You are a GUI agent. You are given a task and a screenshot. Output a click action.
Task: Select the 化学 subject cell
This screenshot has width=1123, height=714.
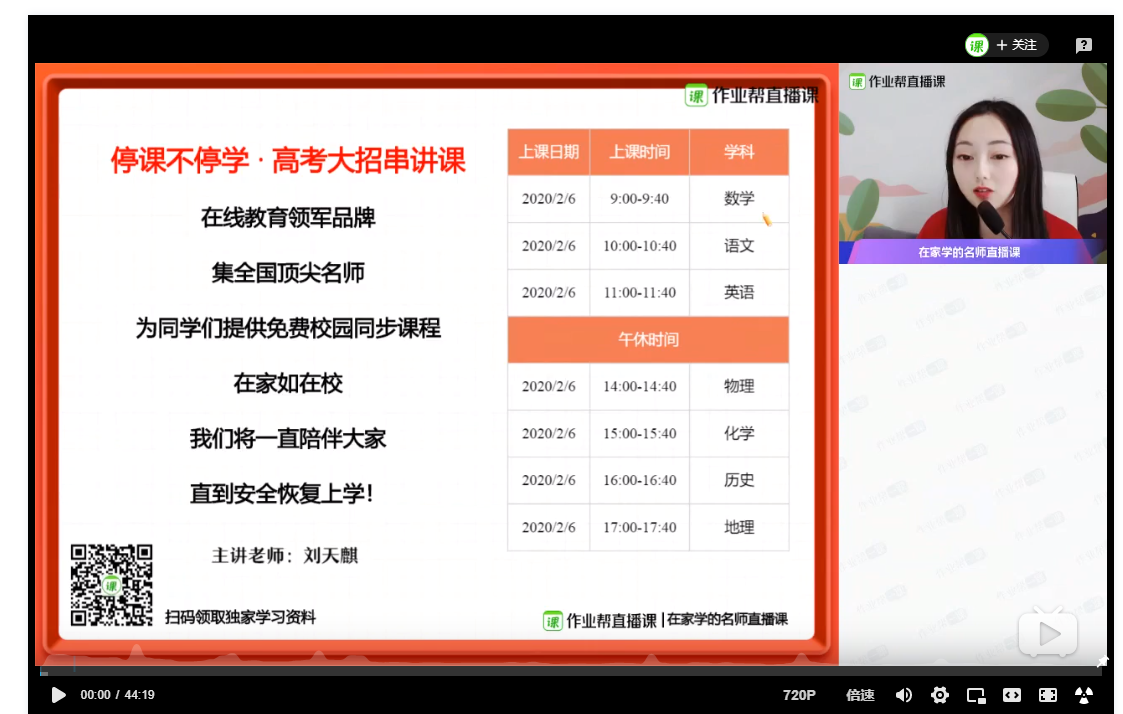(739, 433)
